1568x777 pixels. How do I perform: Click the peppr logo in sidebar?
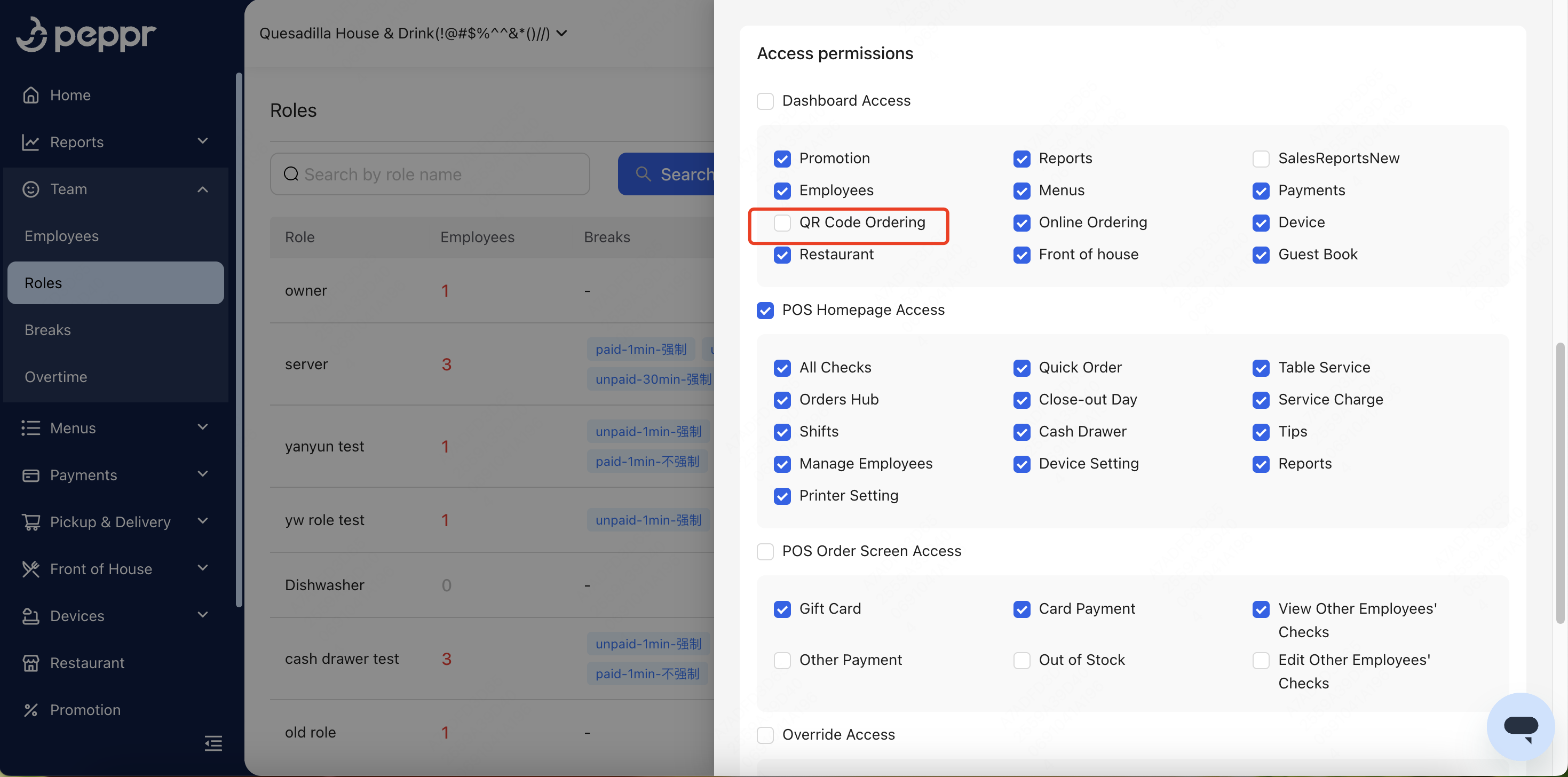coord(86,35)
